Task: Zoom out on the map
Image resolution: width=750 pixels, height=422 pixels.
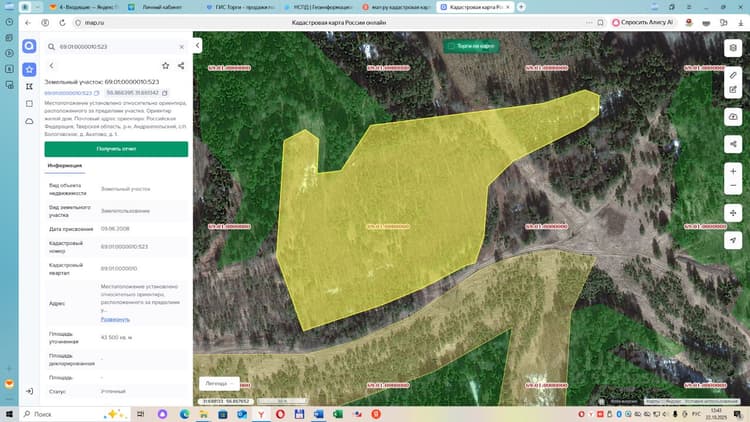Action: 733,186
